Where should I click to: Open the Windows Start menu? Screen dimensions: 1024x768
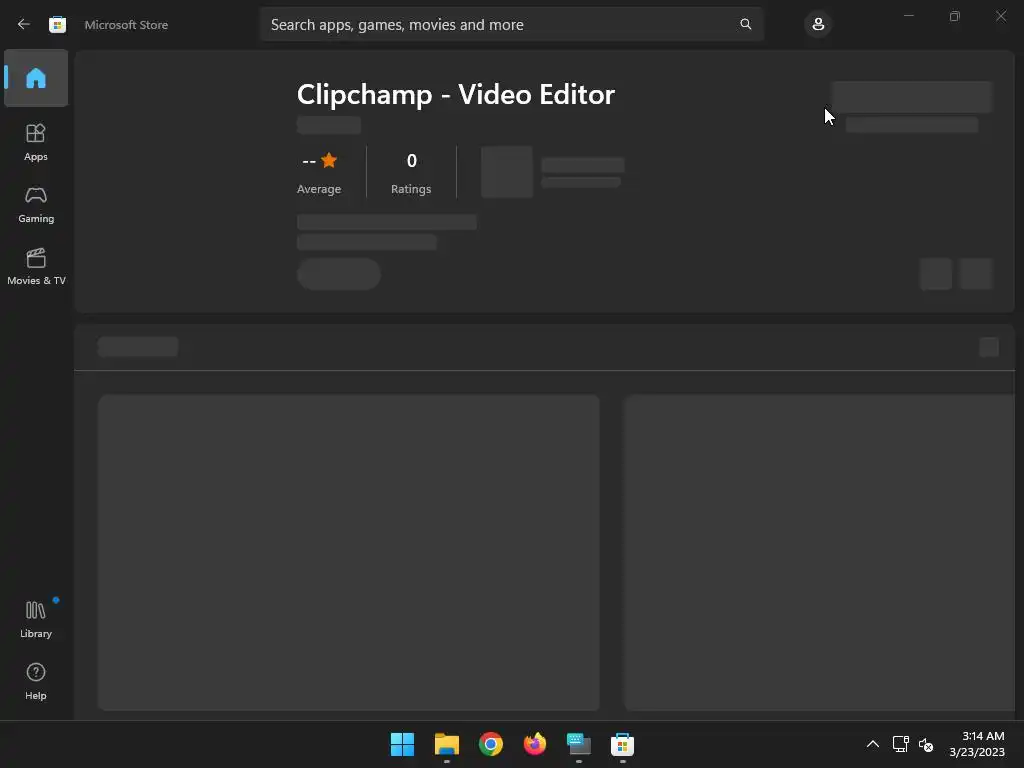[402, 744]
